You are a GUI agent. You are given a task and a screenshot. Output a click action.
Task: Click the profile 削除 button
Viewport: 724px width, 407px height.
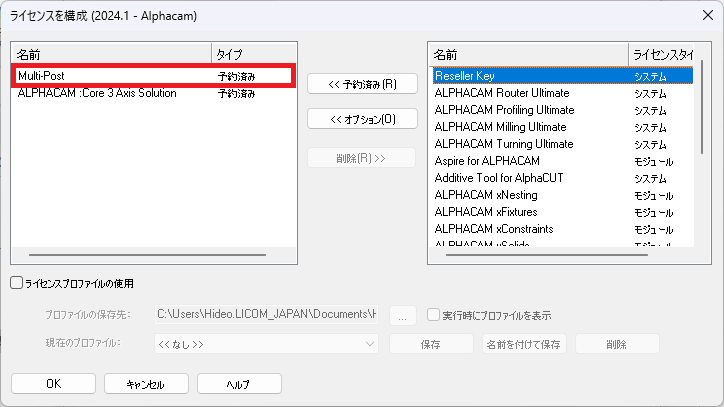616,344
